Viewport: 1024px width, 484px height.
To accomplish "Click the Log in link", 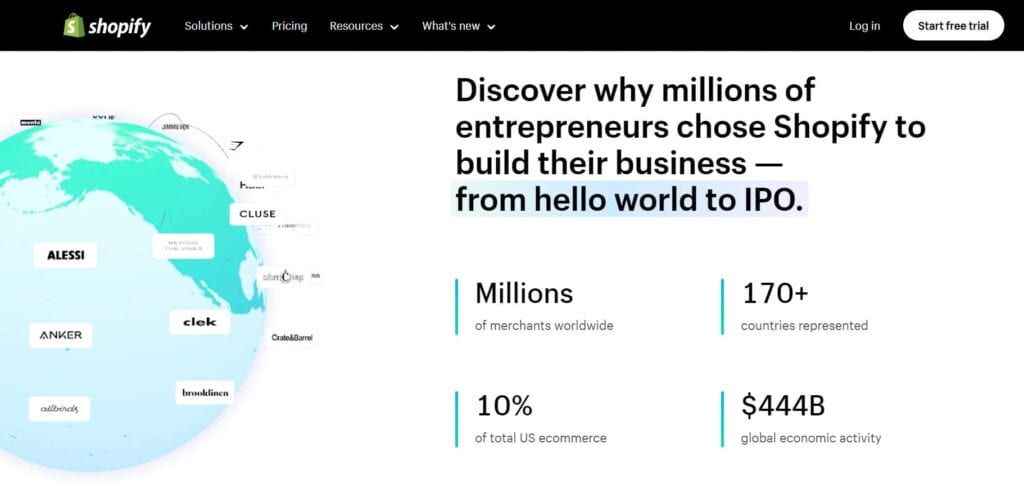I will 864,26.
